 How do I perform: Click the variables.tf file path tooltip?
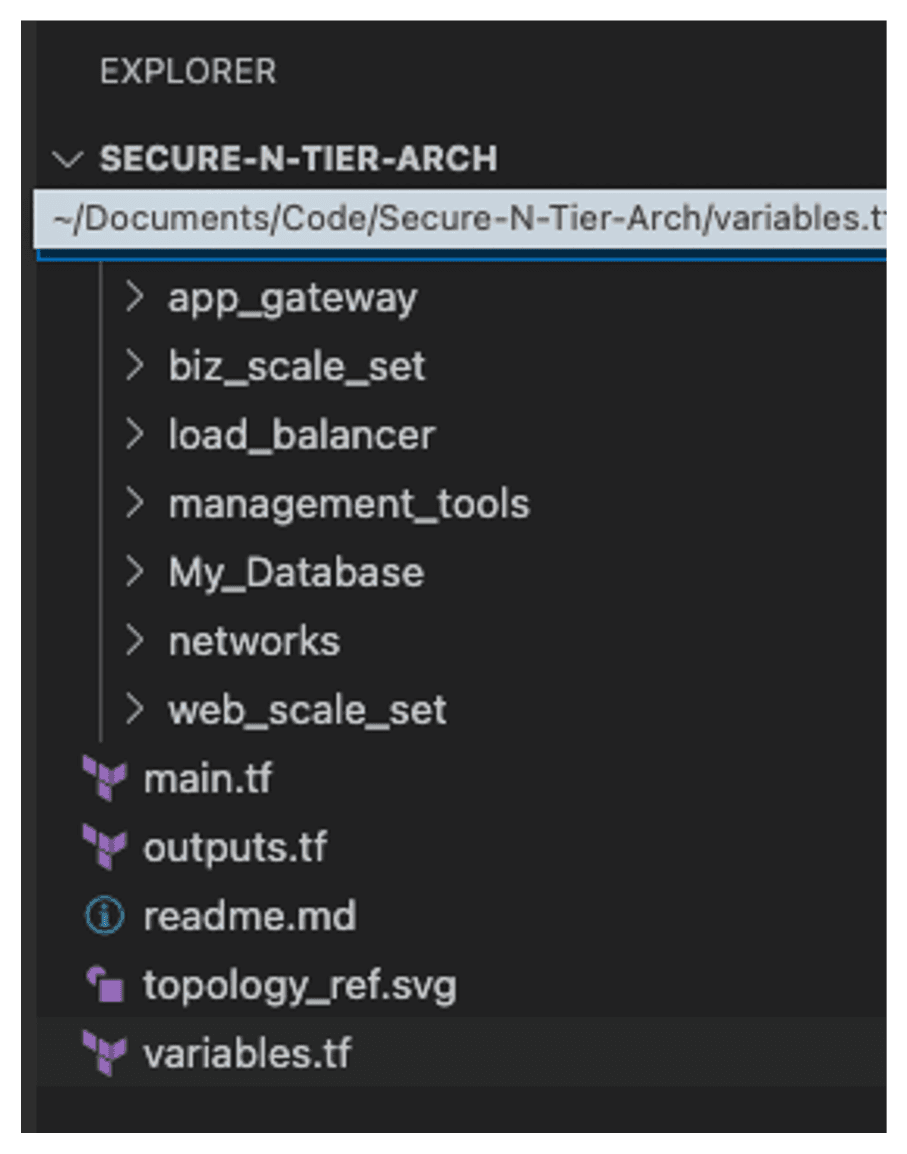[460, 219]
